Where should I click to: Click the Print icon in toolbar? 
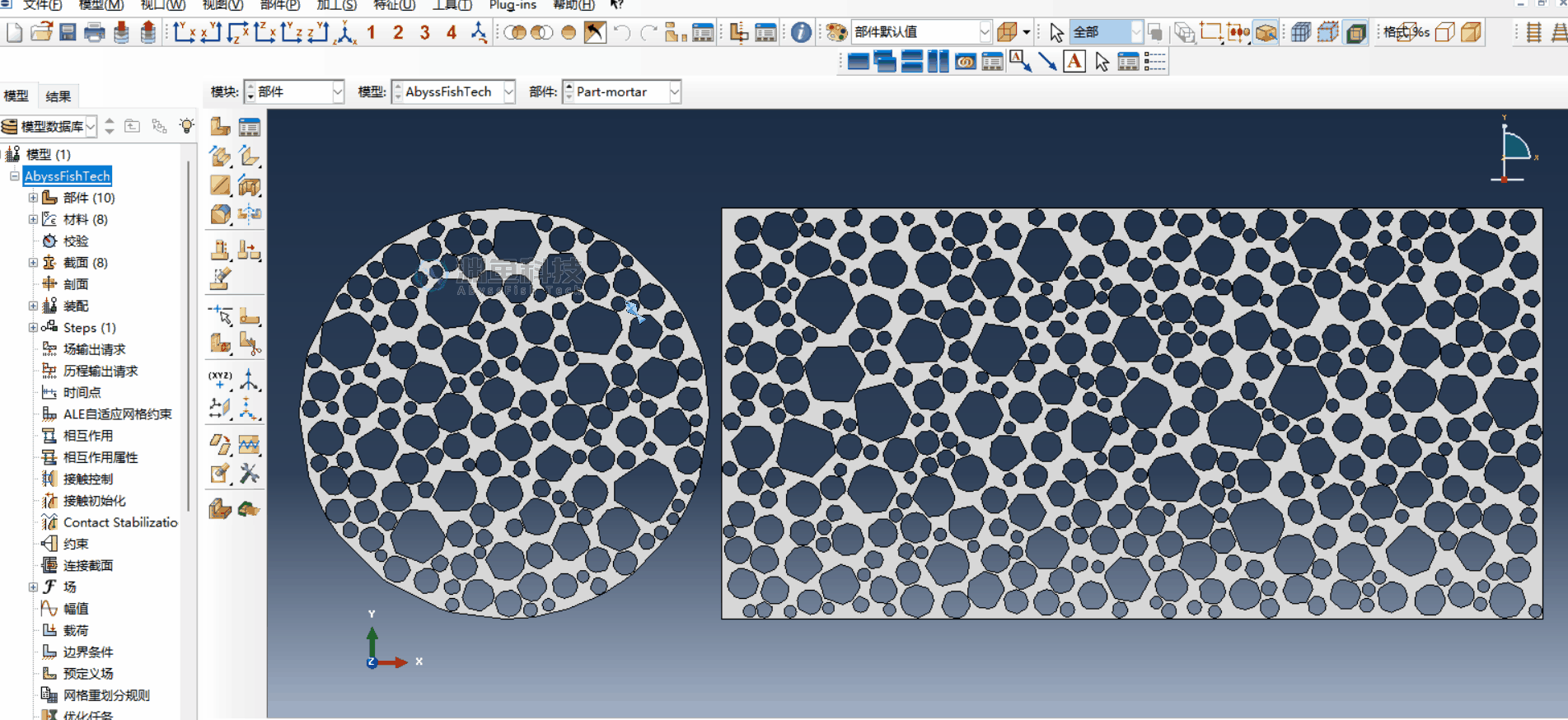(x=95, y=32)
